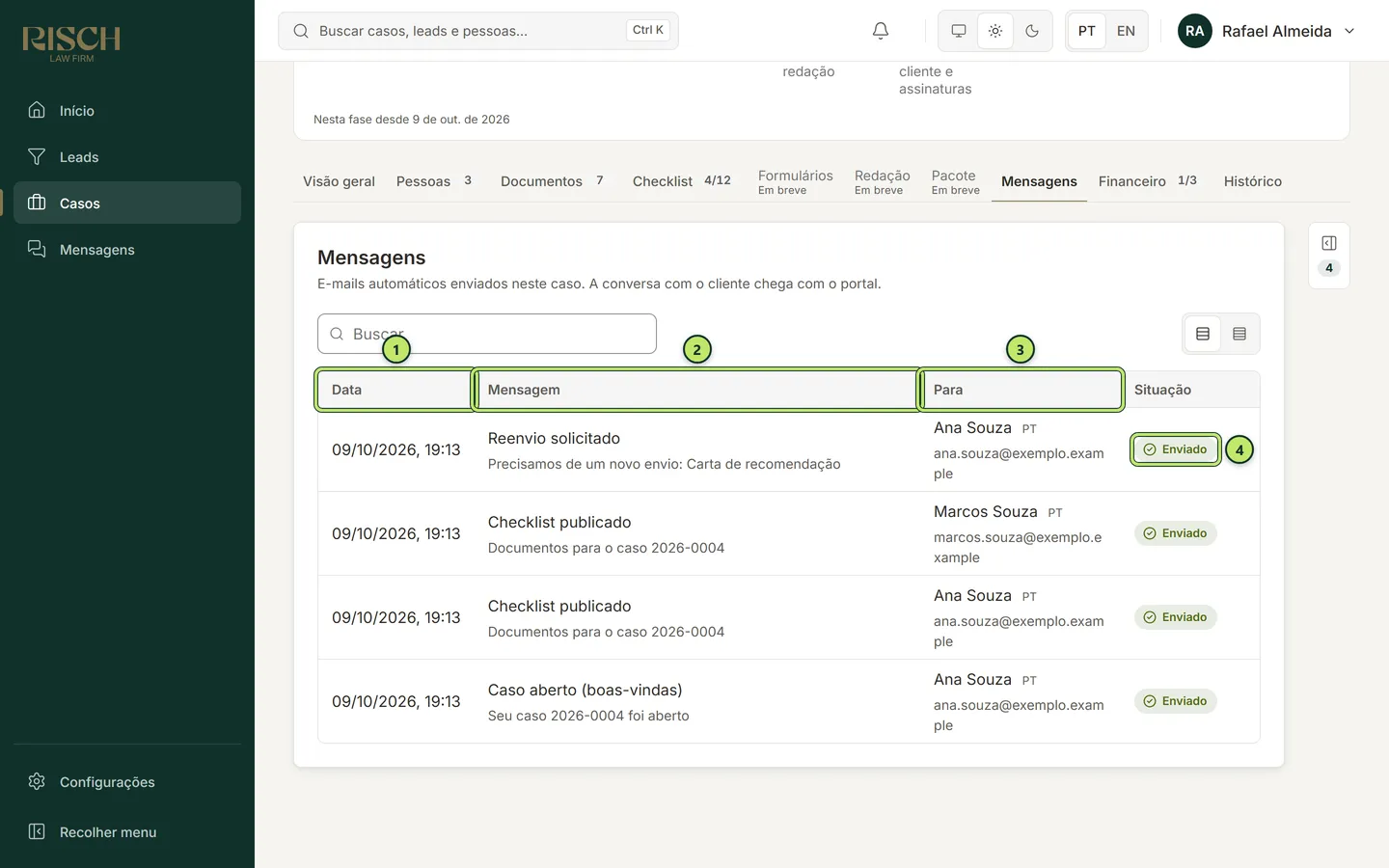Open the Documentos tab
This screenshot has width=1389, height=868.
[552, 181]
